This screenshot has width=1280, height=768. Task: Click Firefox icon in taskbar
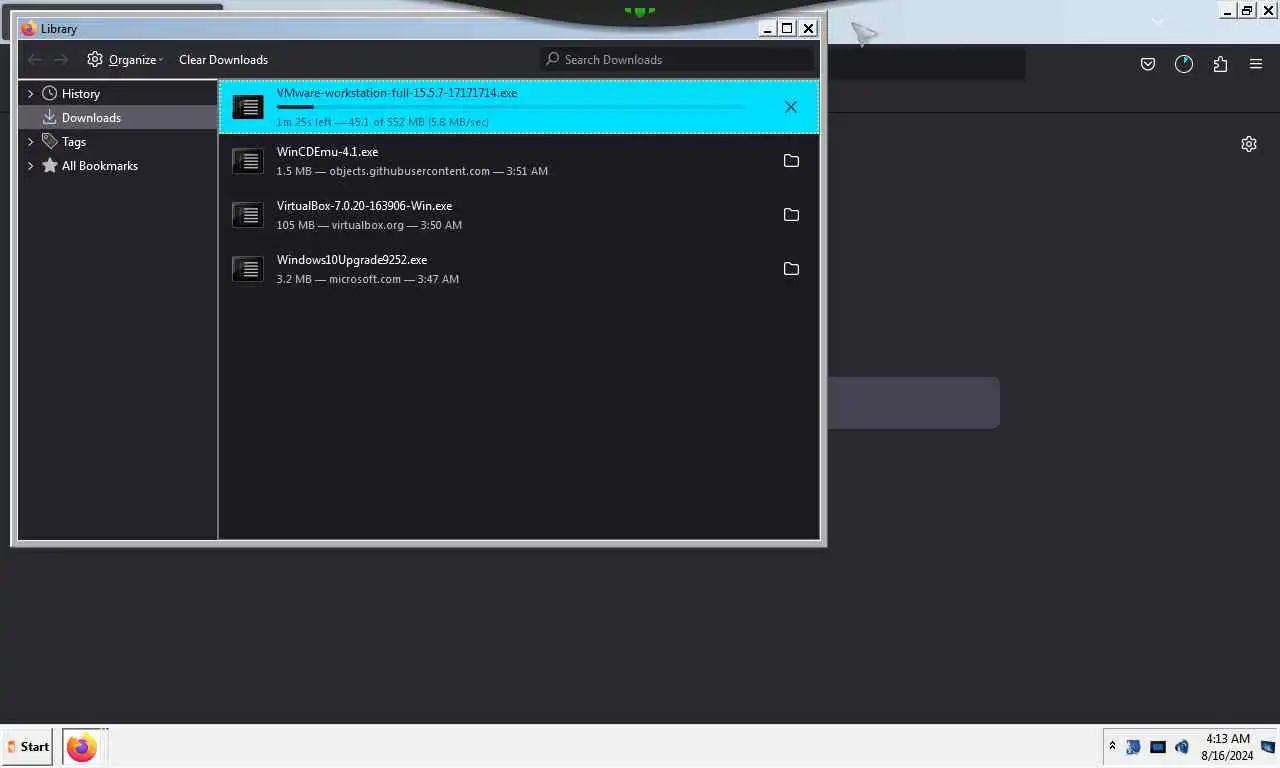pyautogui.click(x=82, y=747)
